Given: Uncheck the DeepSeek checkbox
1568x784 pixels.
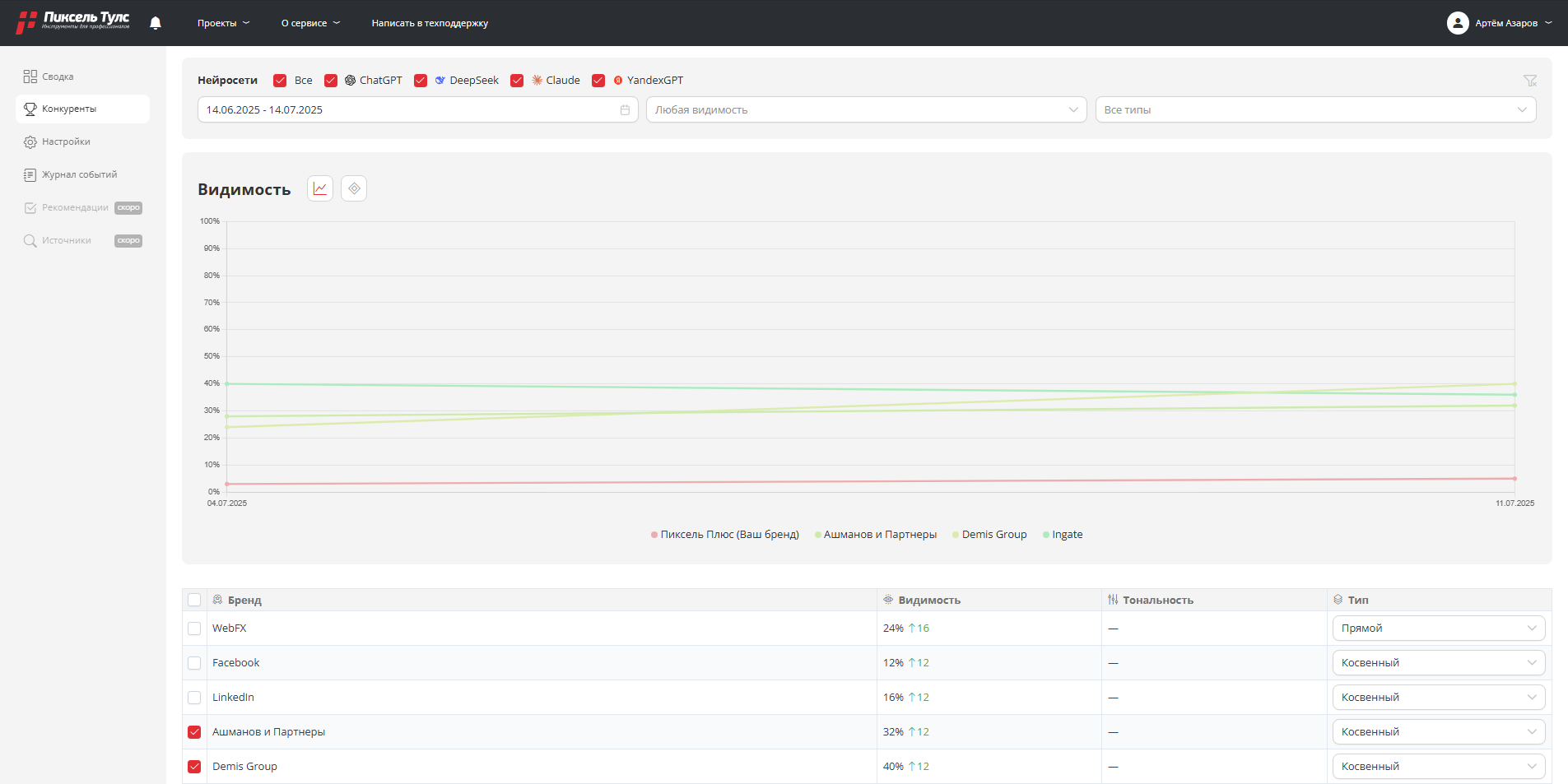Looking at the screenshot, I should pyautogui.click(x=421, y=81).
